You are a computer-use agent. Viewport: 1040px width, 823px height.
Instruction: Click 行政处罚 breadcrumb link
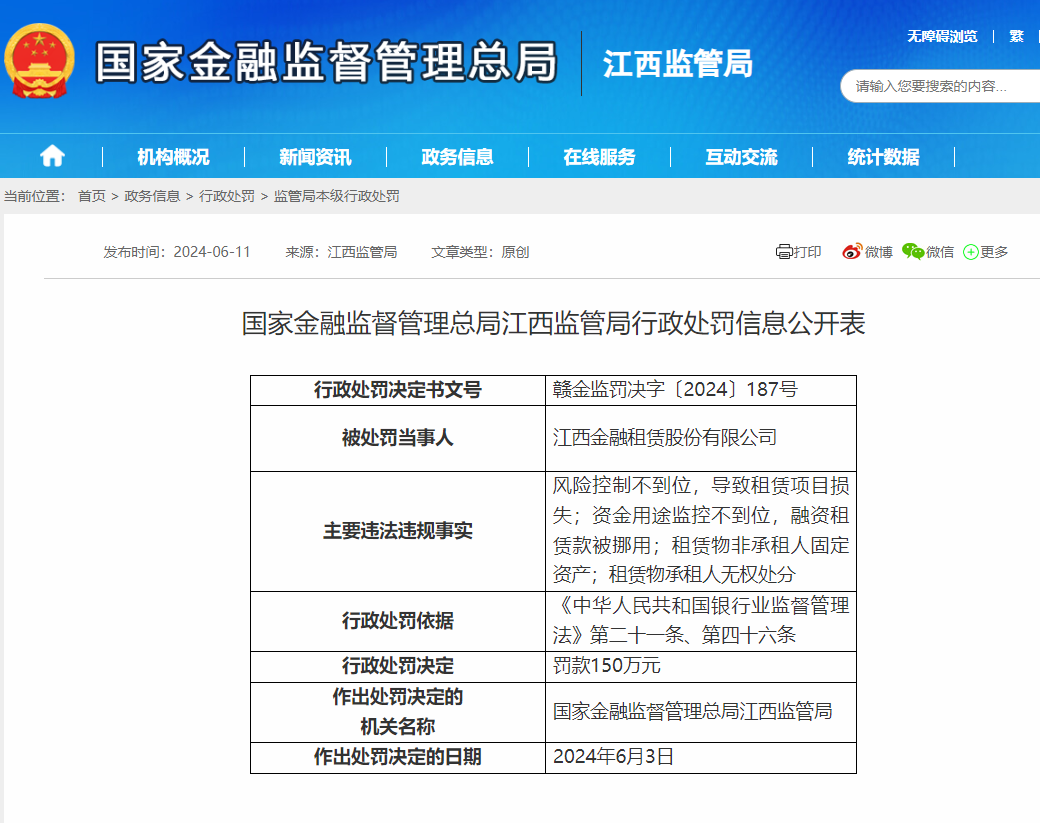[x=227, y=196]
